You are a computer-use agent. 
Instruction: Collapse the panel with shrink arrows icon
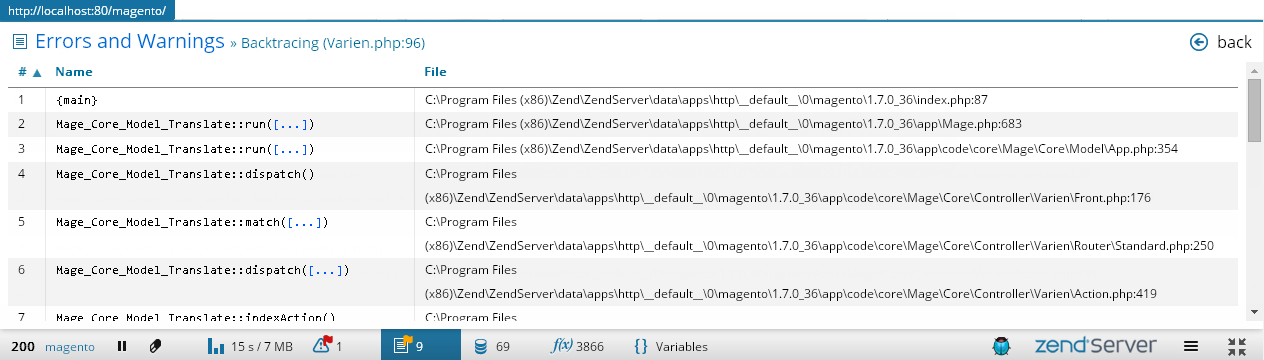pyautogui.click(x=1235, y=346)
